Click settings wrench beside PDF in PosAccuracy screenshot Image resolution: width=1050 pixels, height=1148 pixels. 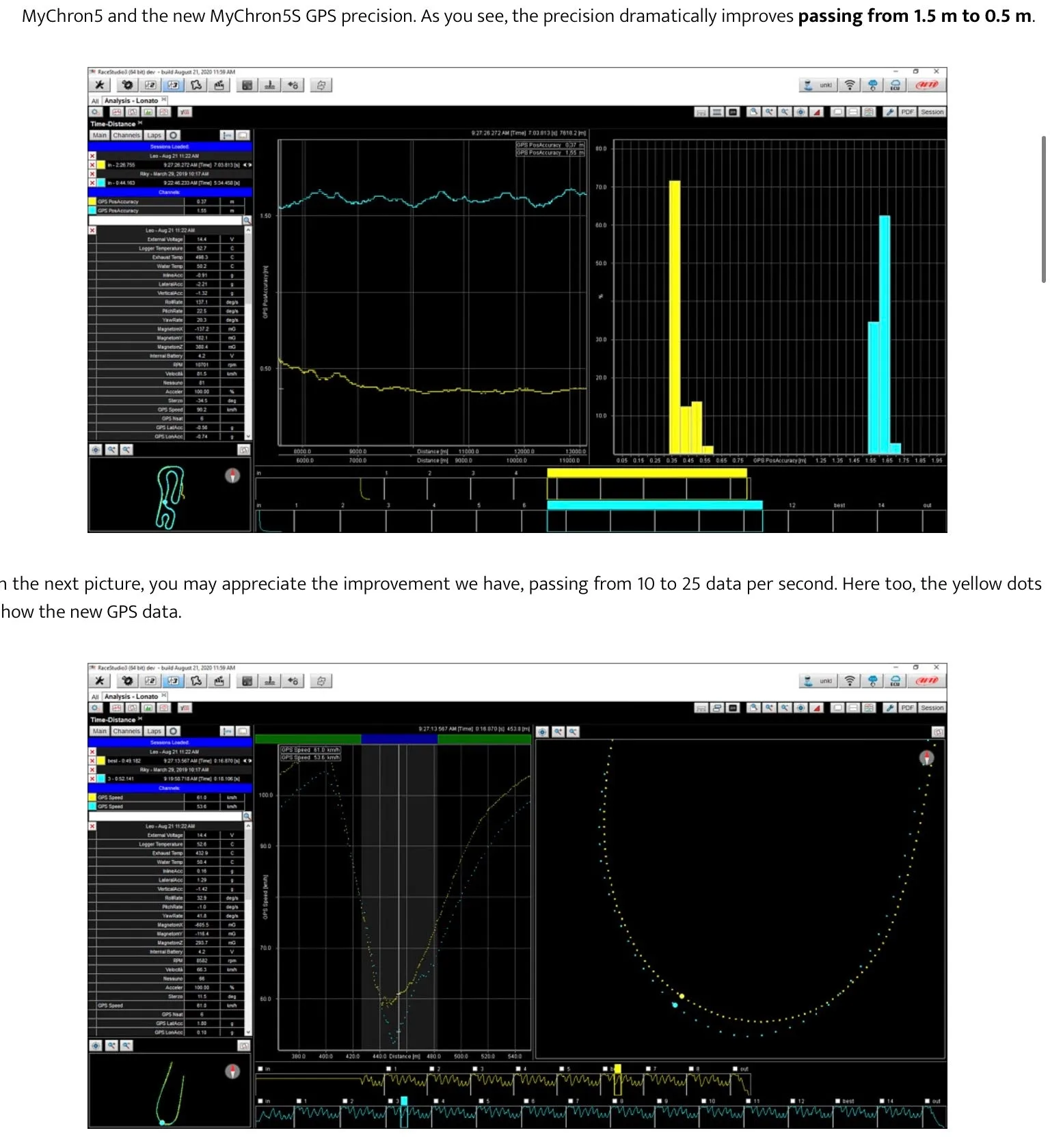click(889, 112)
